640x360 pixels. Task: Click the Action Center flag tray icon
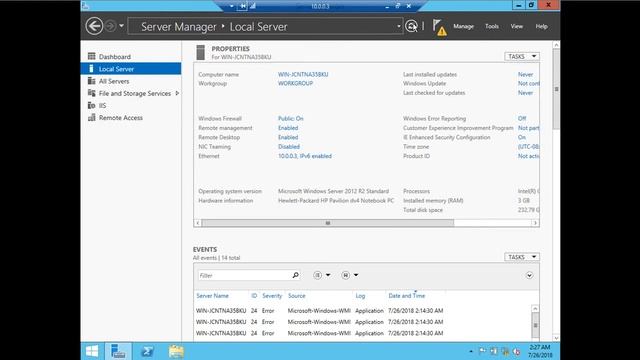[x=482, y=351]
